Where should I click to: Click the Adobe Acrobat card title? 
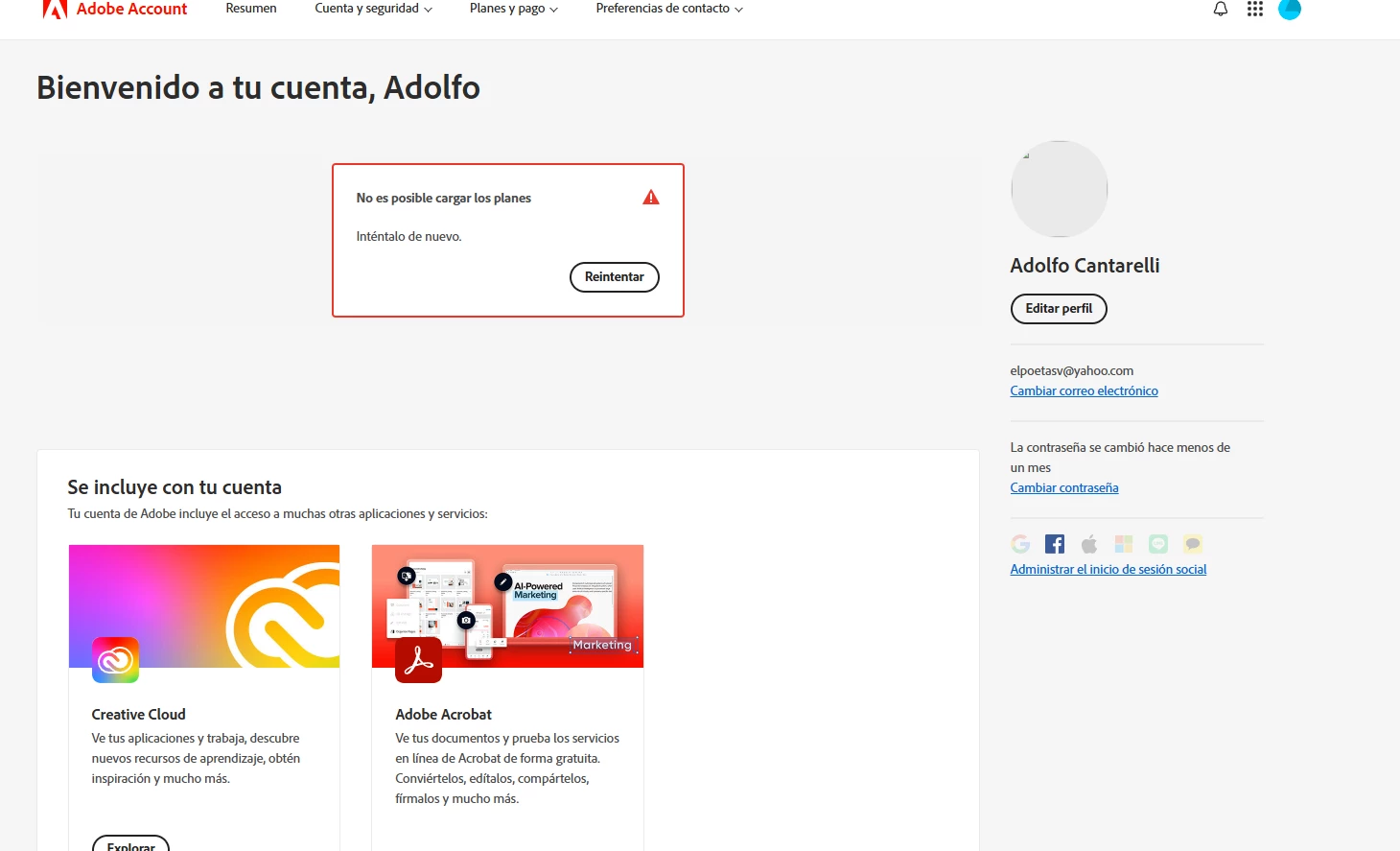(x=443, y=715)
